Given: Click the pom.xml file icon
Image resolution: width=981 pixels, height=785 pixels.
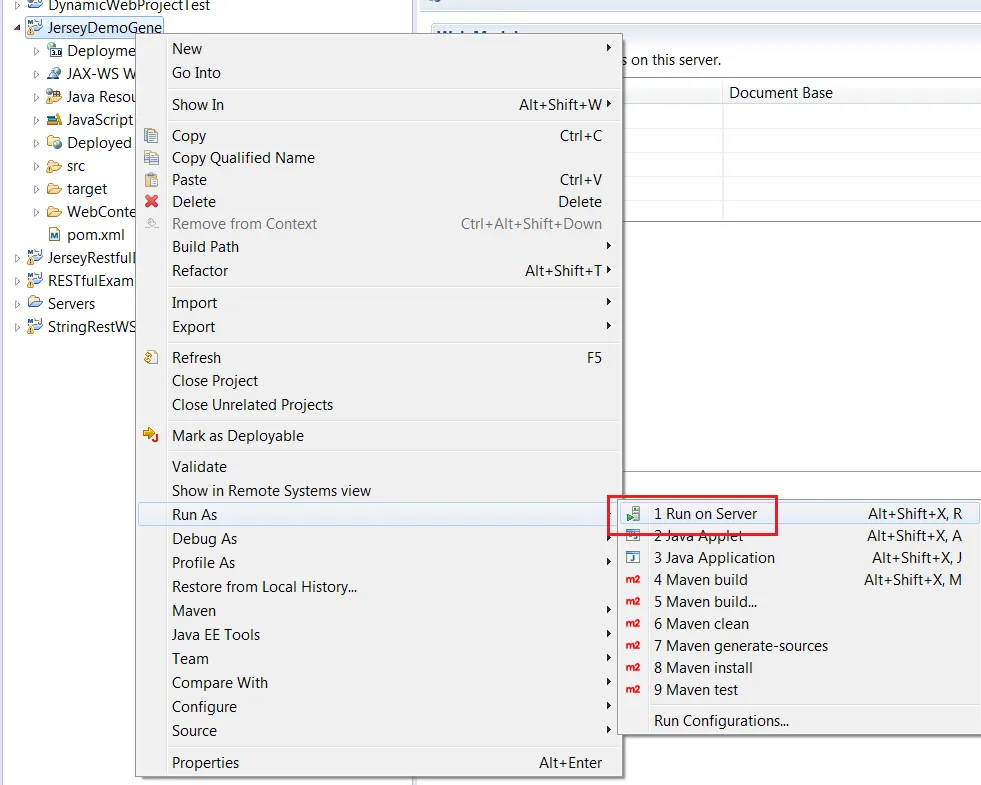Looking at the screenshot, I should [x=54, y=235].
